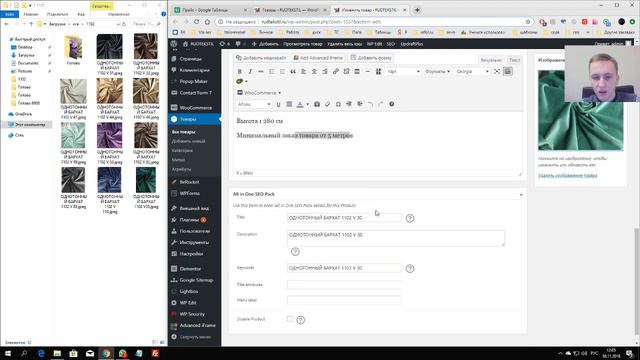The width and height of the screenshot is (640, 360).
Task: Insert a link using the chain icon
Action: click(336, 71)
